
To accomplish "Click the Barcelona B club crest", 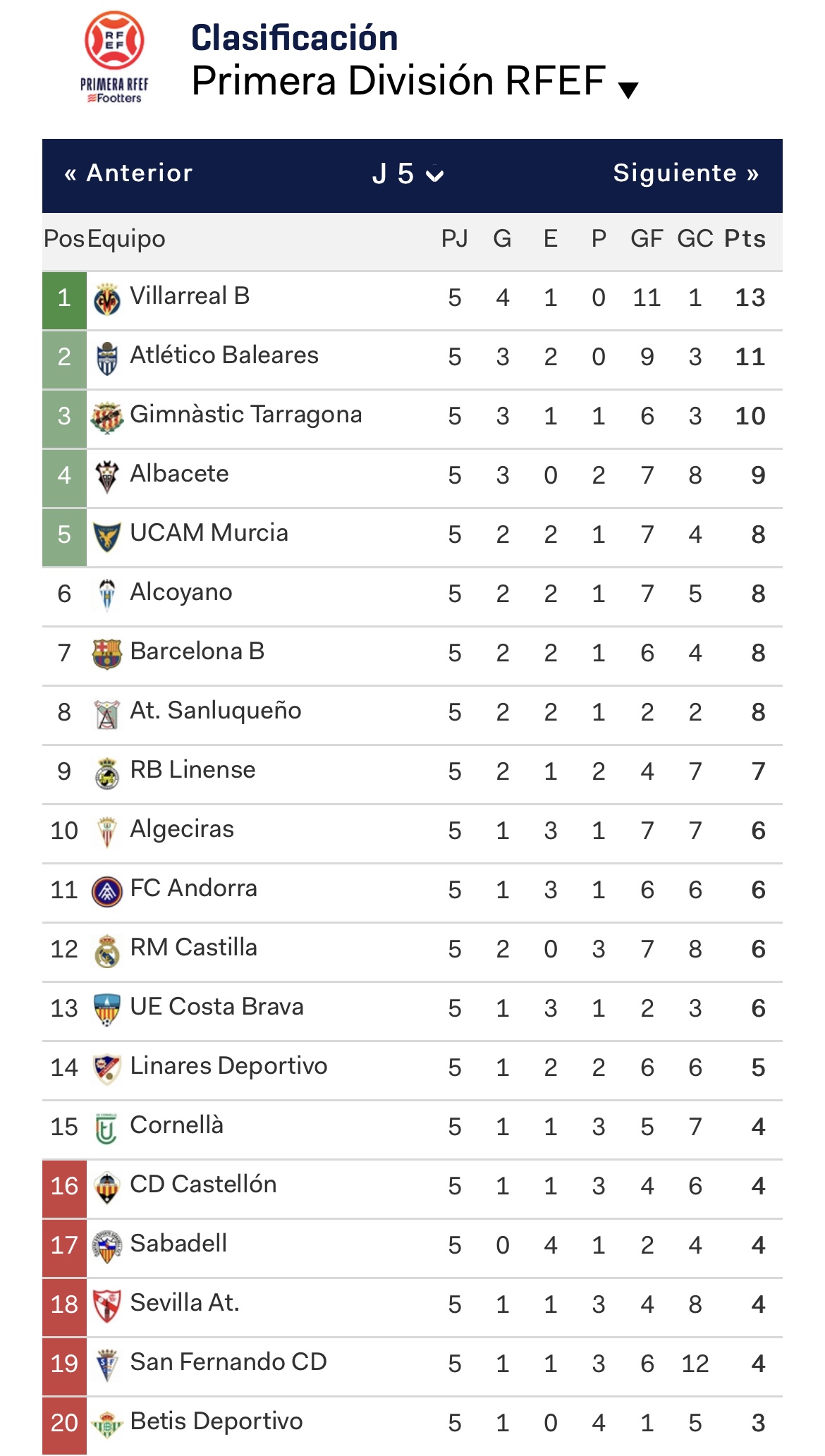I will (107, 654).
